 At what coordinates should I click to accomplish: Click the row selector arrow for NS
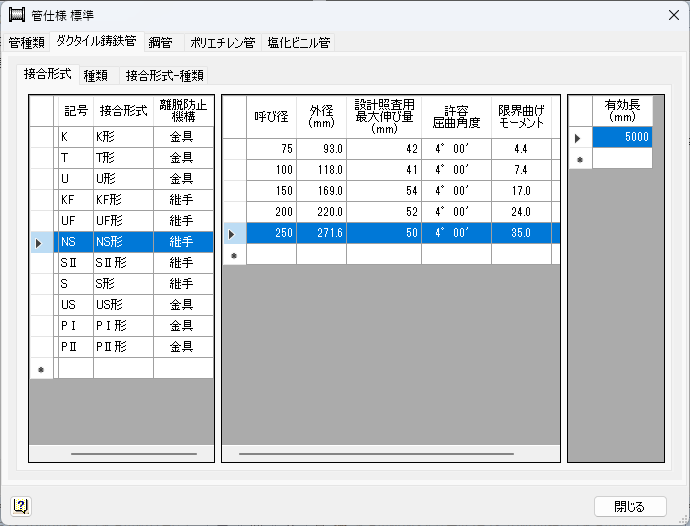click(x=39, y=242)
